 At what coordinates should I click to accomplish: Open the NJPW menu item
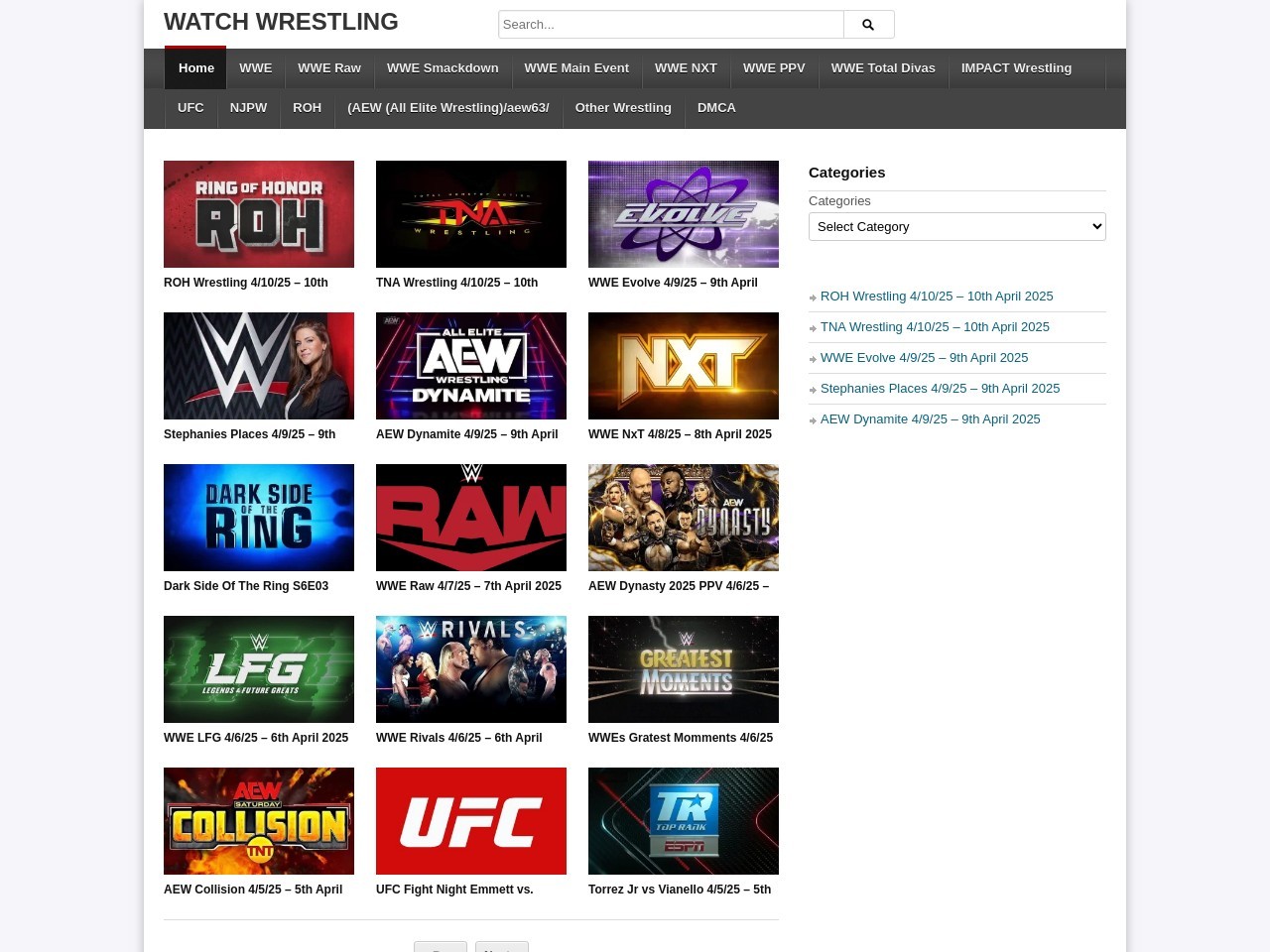[248, 108]
